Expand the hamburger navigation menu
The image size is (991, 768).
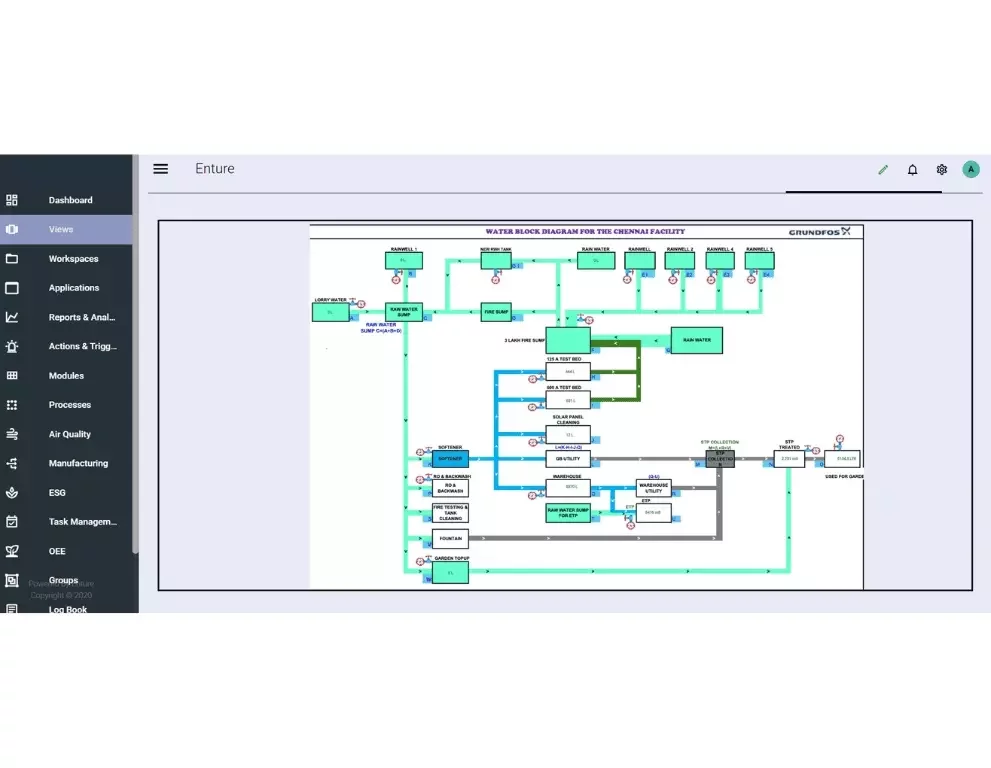(x=160, y=168)
